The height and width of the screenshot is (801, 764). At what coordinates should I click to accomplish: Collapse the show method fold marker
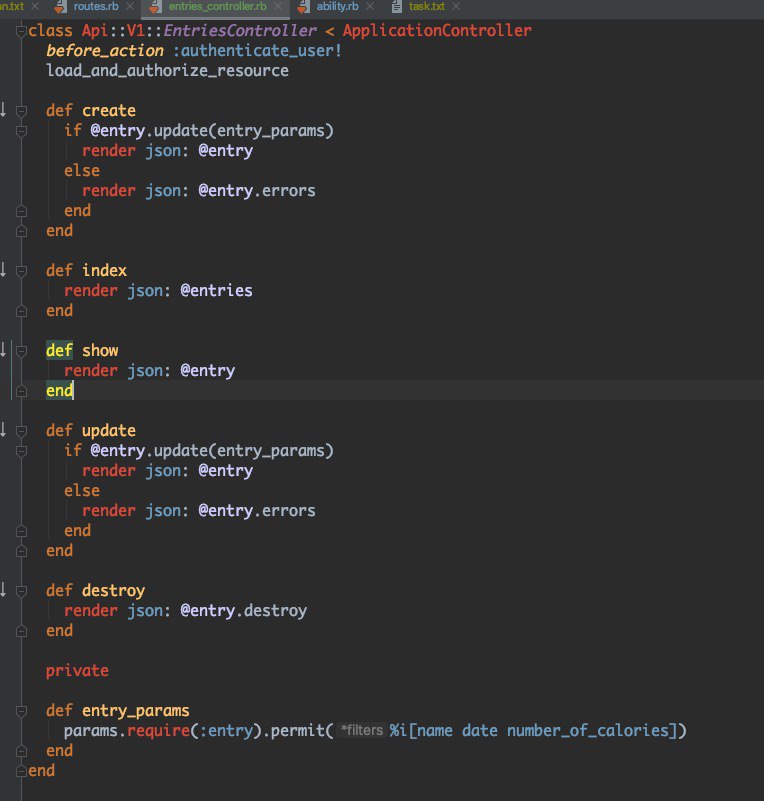(21, 351)
